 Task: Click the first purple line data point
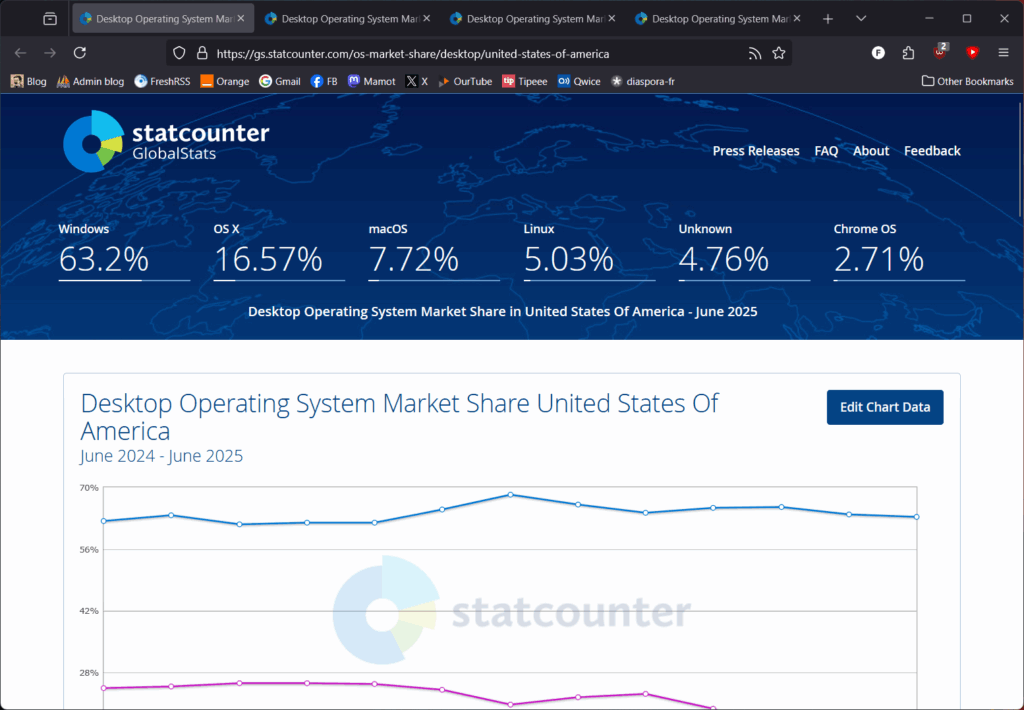(x=104, y=688)
